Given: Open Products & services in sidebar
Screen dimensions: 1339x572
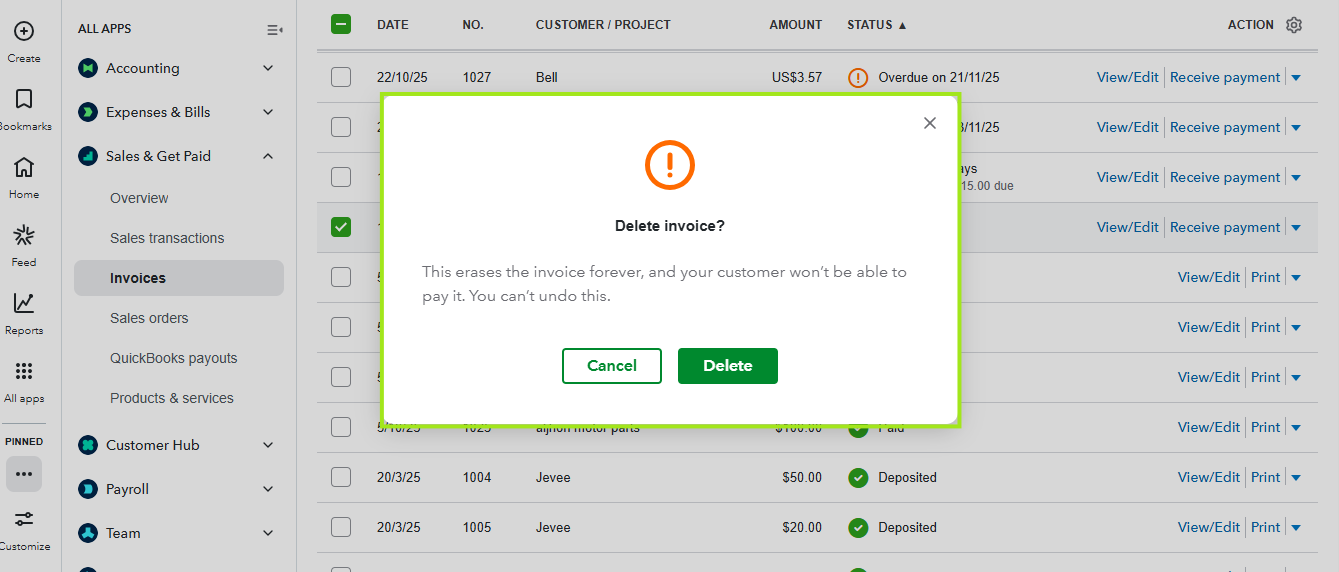Looking at the screenshot, I should point(172,398).
